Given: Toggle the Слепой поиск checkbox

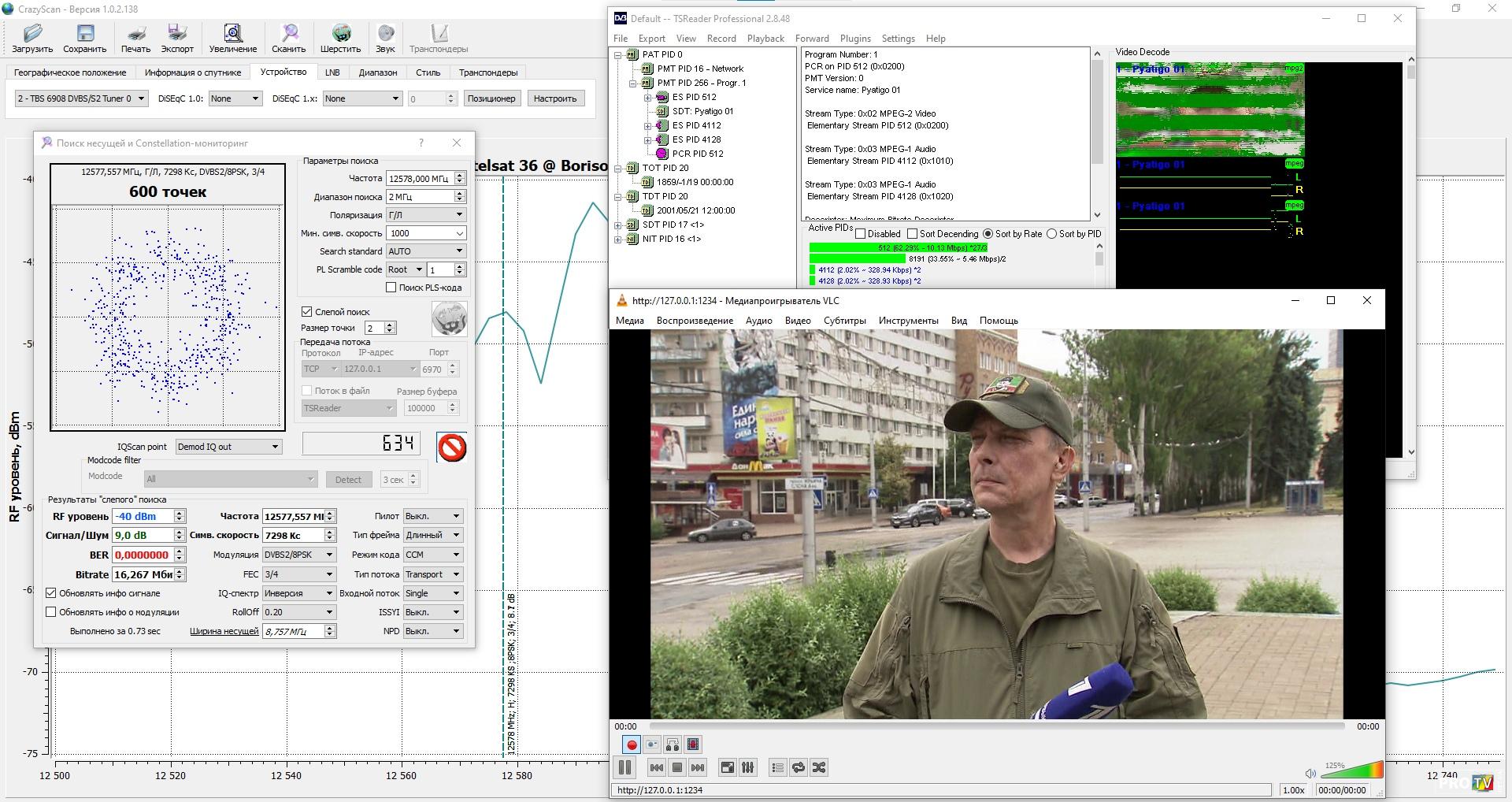Looking at the screenshot, I should point(308,312).
